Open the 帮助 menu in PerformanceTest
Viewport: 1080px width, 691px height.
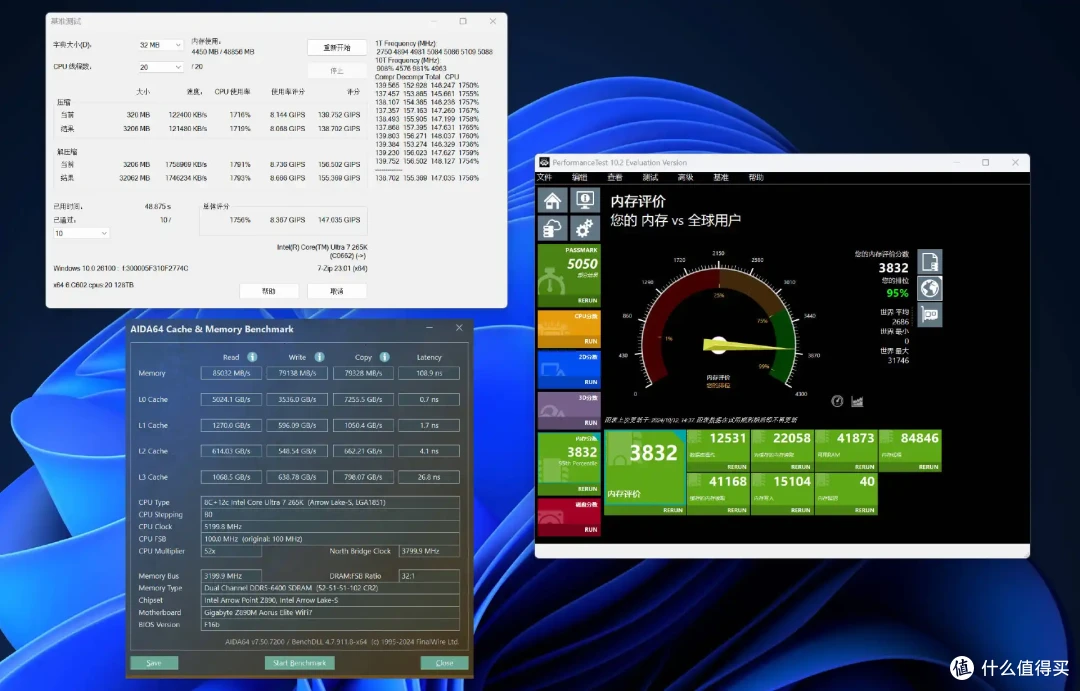pyautogui.click(x=756, y=177)
